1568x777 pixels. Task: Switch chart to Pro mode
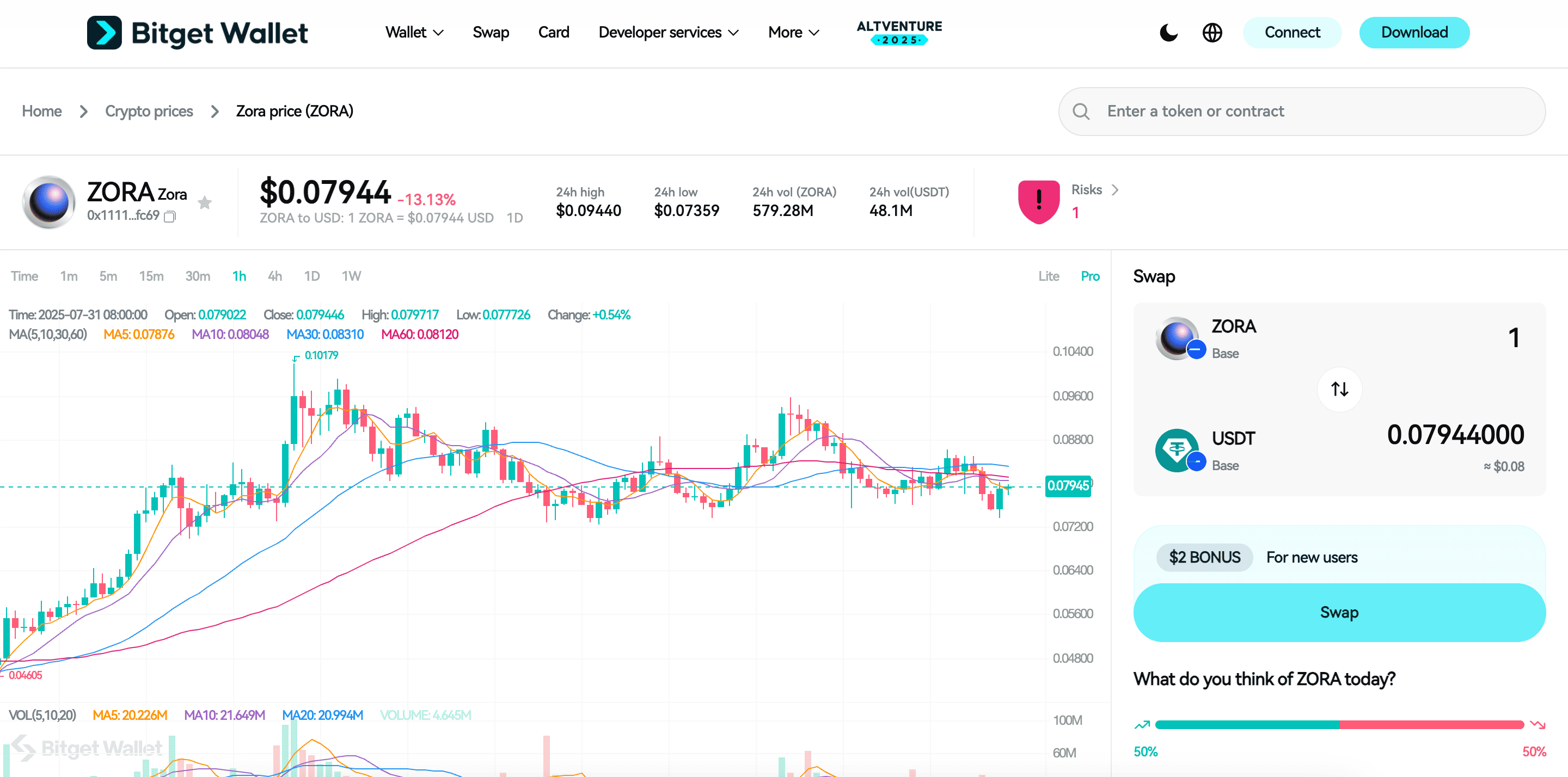pos(1089,276)
